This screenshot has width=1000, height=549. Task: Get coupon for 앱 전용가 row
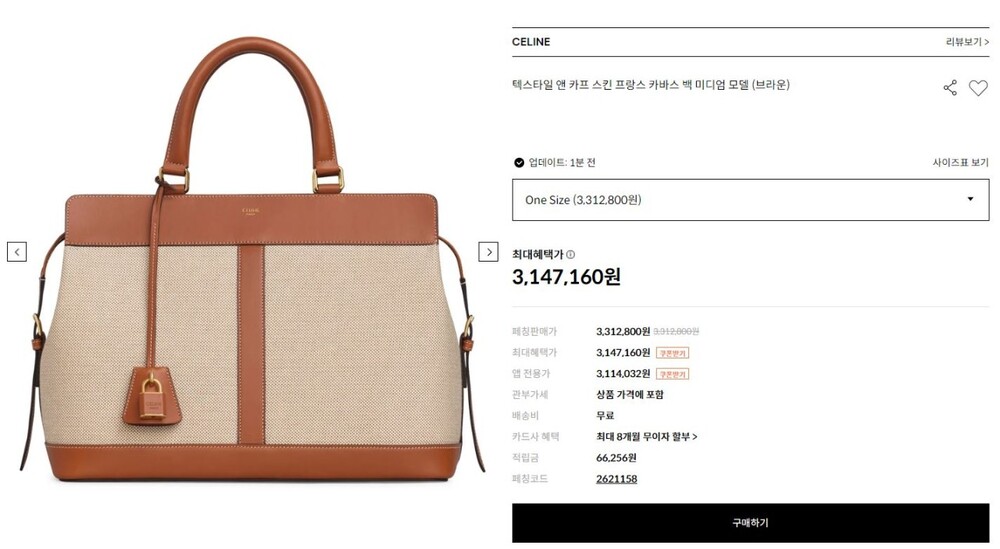(672, 374)
